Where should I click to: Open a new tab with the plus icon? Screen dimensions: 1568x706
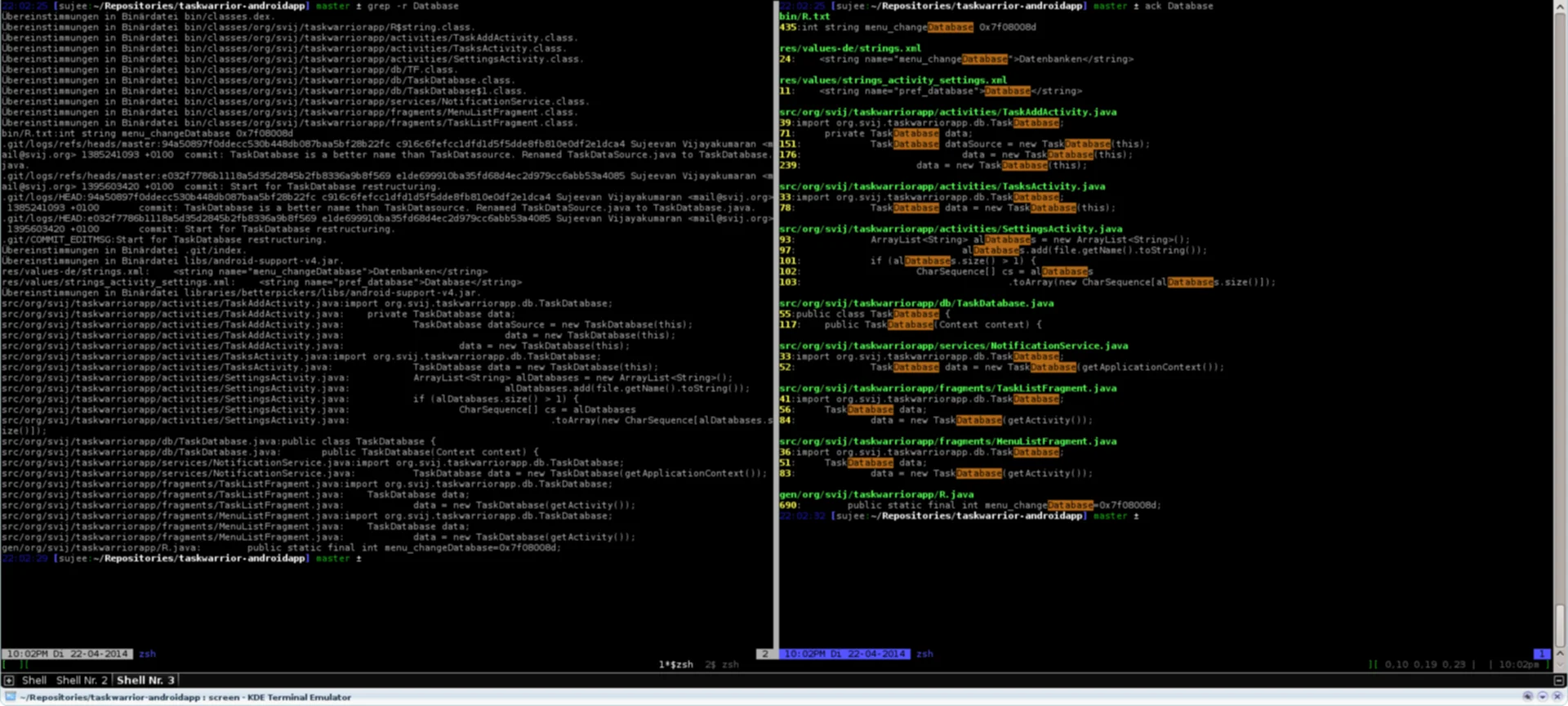pyautogui.click(x=8, y=680)
